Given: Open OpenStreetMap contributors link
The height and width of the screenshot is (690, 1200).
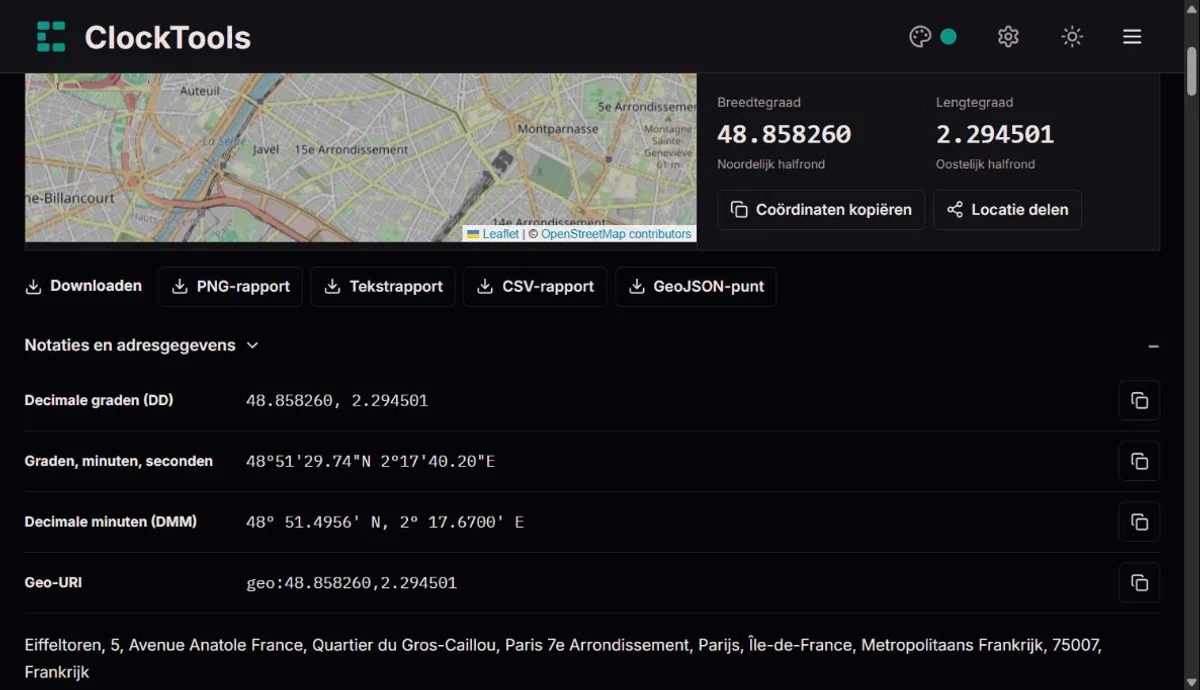Looking at the screenshot, I should [x=616, y=234].
